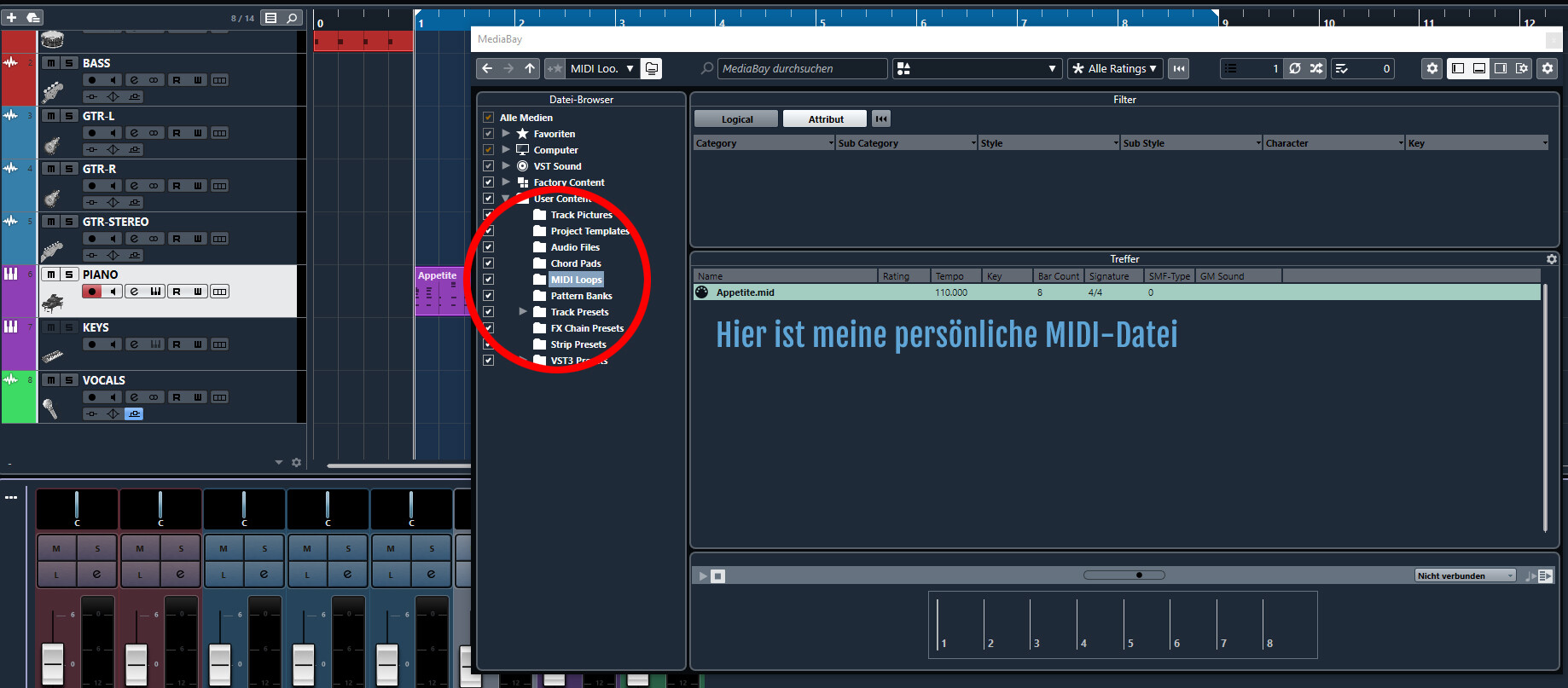Solo the GTR-L track
Viewport: 1568px width, 688px height.
tap(69, 116)
